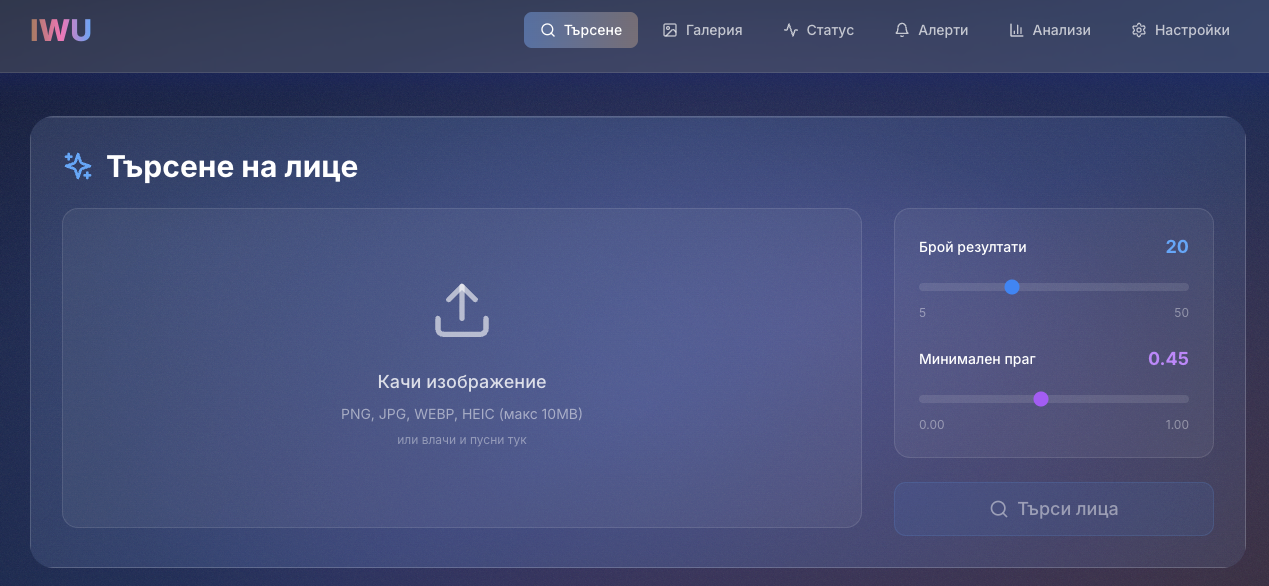Click the pulse icon beside Статус
This screenshot has width=1269, height=586.
click(791, 30)
